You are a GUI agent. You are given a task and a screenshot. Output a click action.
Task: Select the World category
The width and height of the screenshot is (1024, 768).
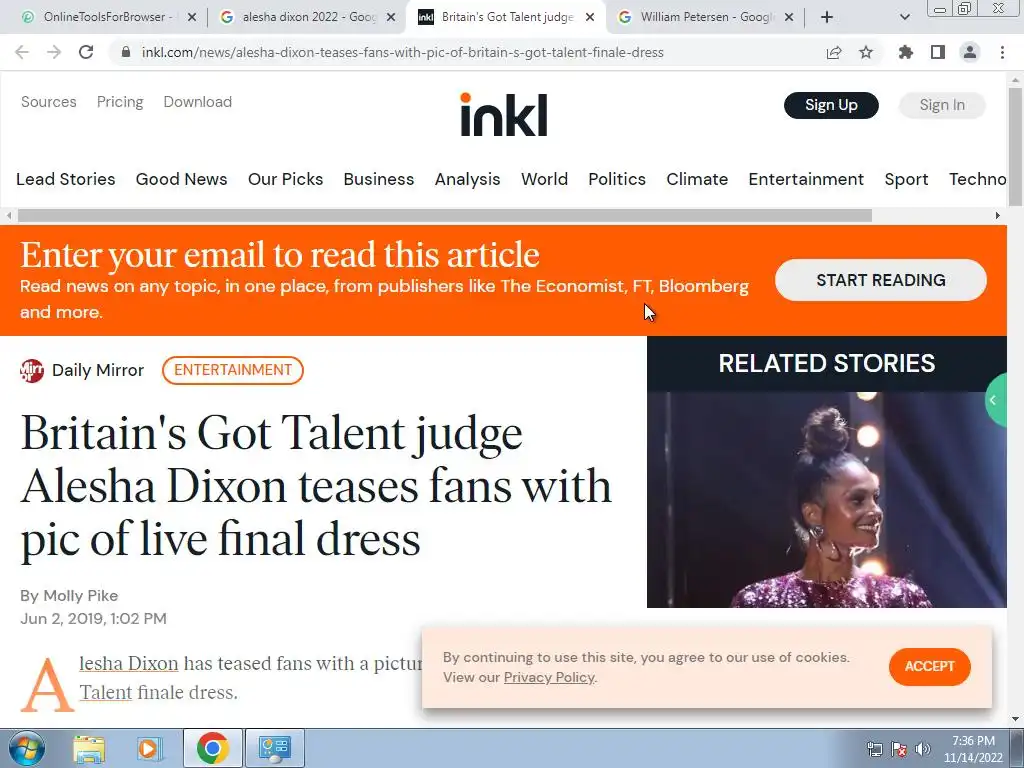(x=544, y=179)
